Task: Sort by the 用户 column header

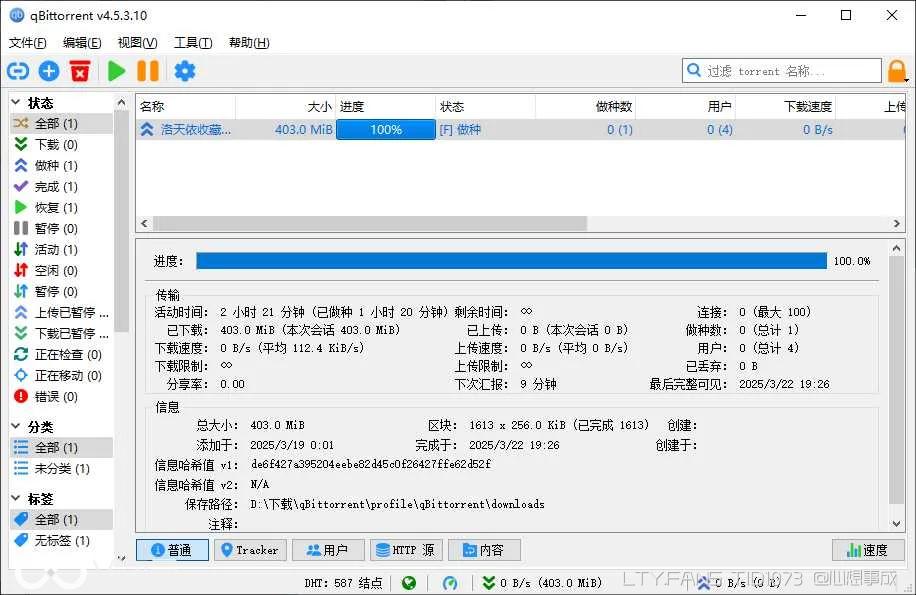Action: tap(685, 106)
